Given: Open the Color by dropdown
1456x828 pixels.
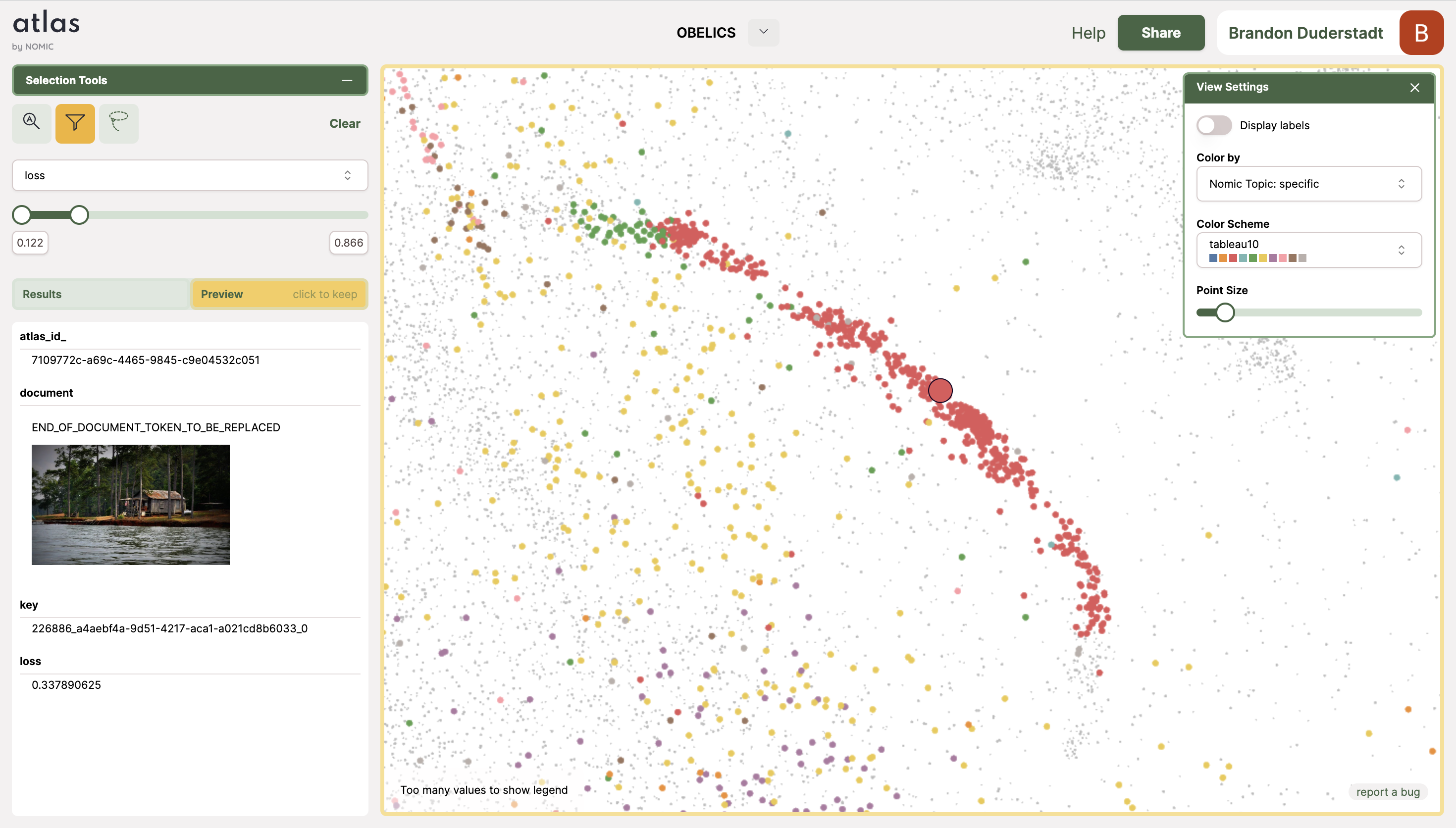Looking at the screenshot, I should [x=1308, y=184].
